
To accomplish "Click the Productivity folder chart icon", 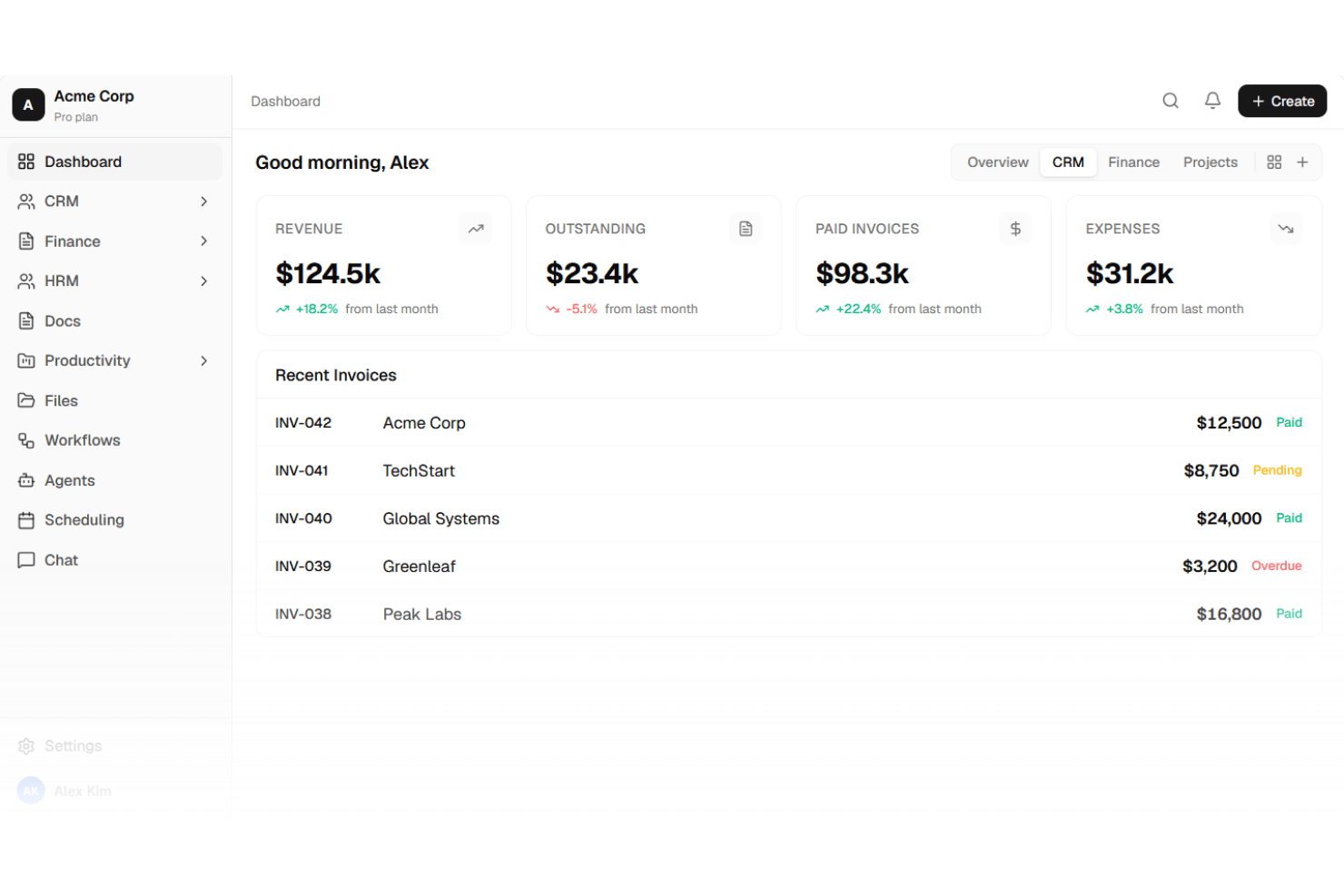I will (x=26, y=361).
